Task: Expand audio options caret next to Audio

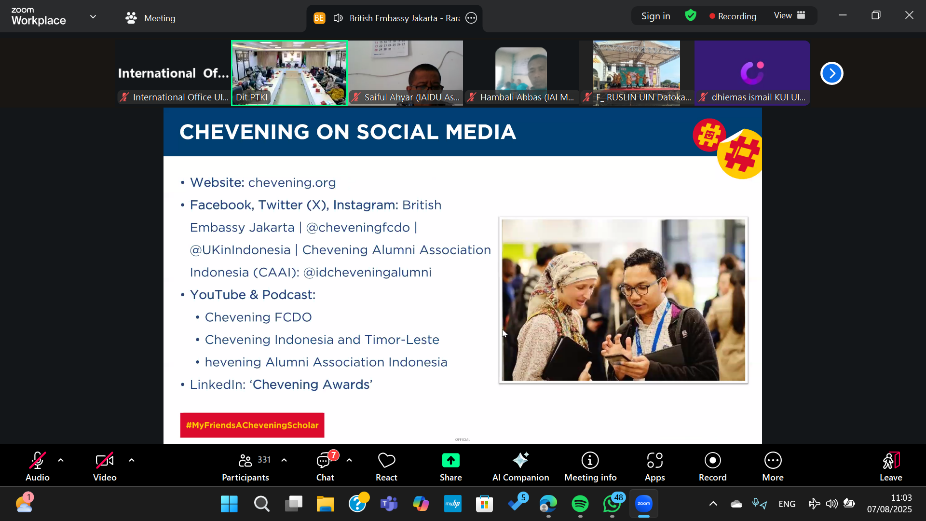Action: coord(60,460)
